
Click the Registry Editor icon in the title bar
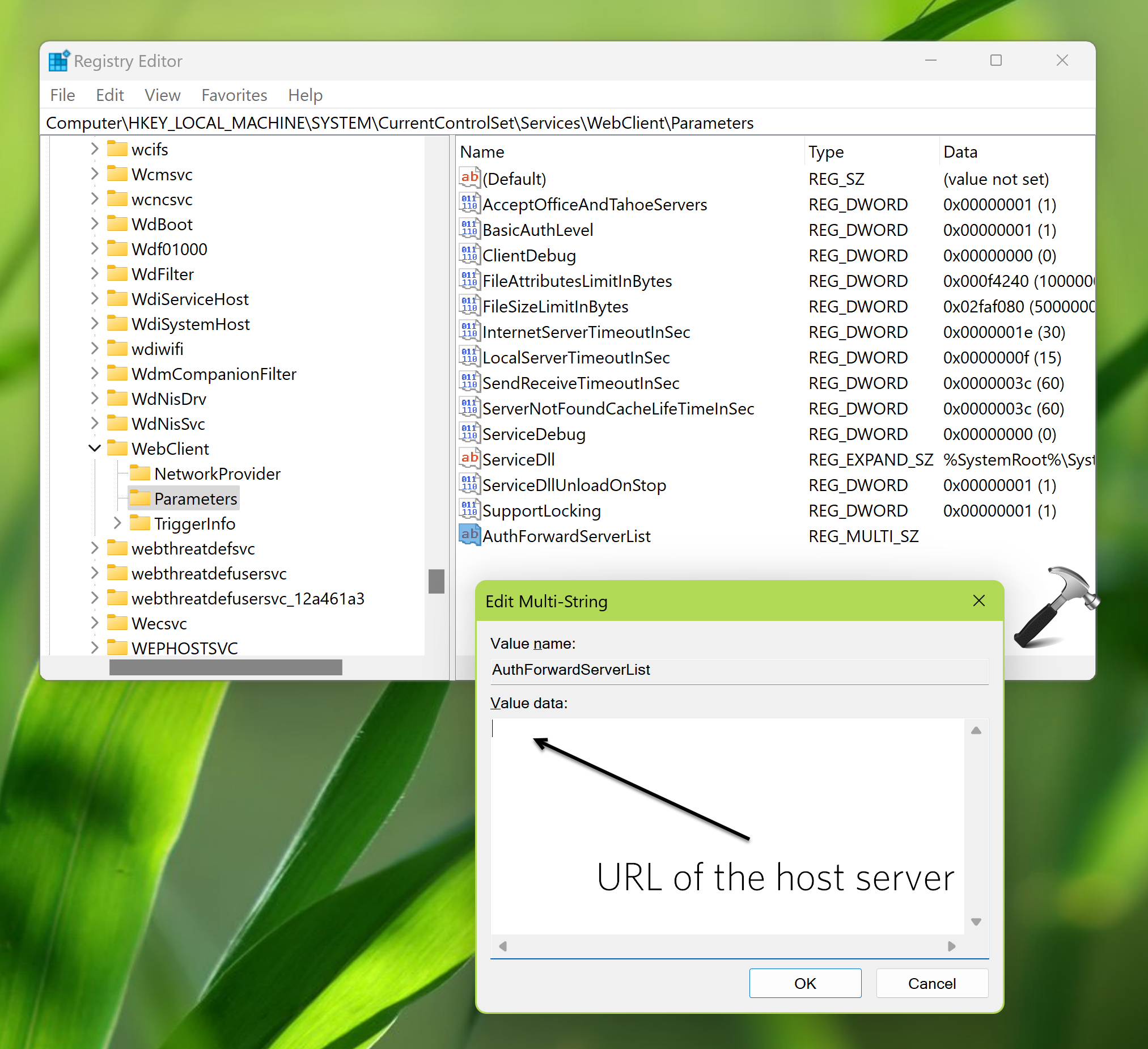tap(58, 60)
